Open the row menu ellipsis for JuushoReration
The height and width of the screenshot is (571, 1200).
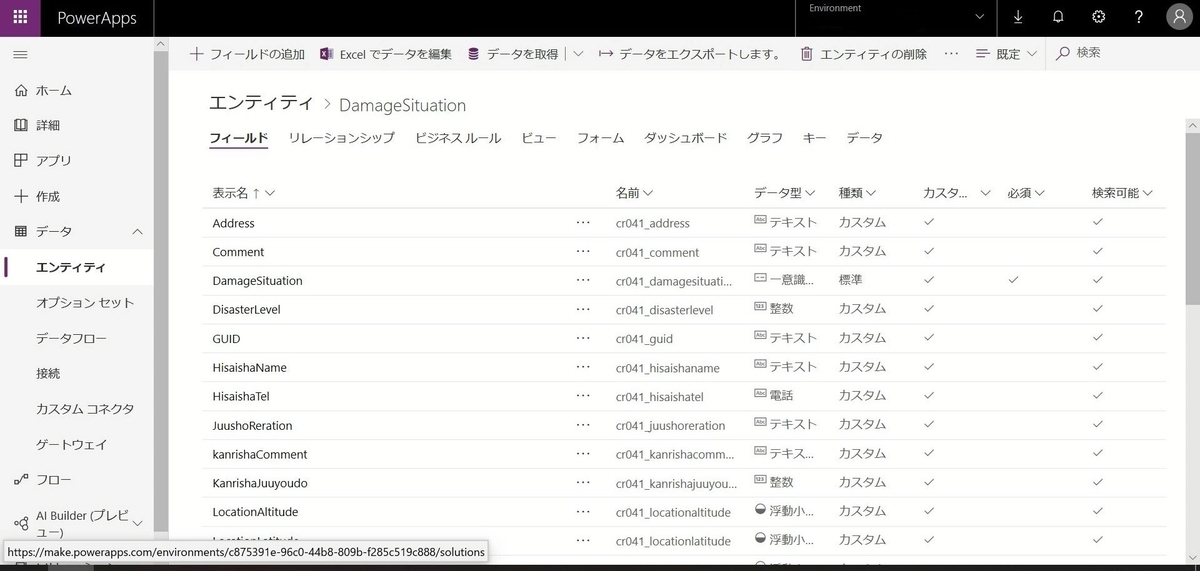(x=583, y=425)
